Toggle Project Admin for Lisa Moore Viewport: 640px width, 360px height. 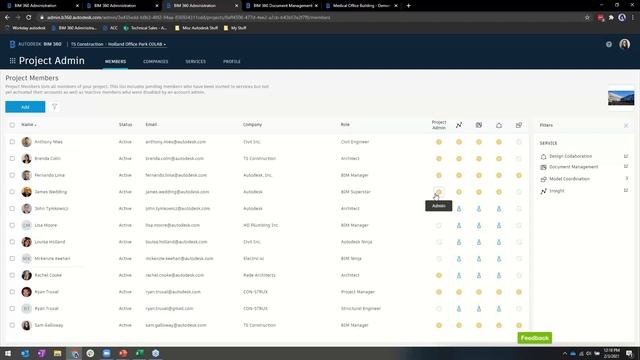(x=439, y=225)
